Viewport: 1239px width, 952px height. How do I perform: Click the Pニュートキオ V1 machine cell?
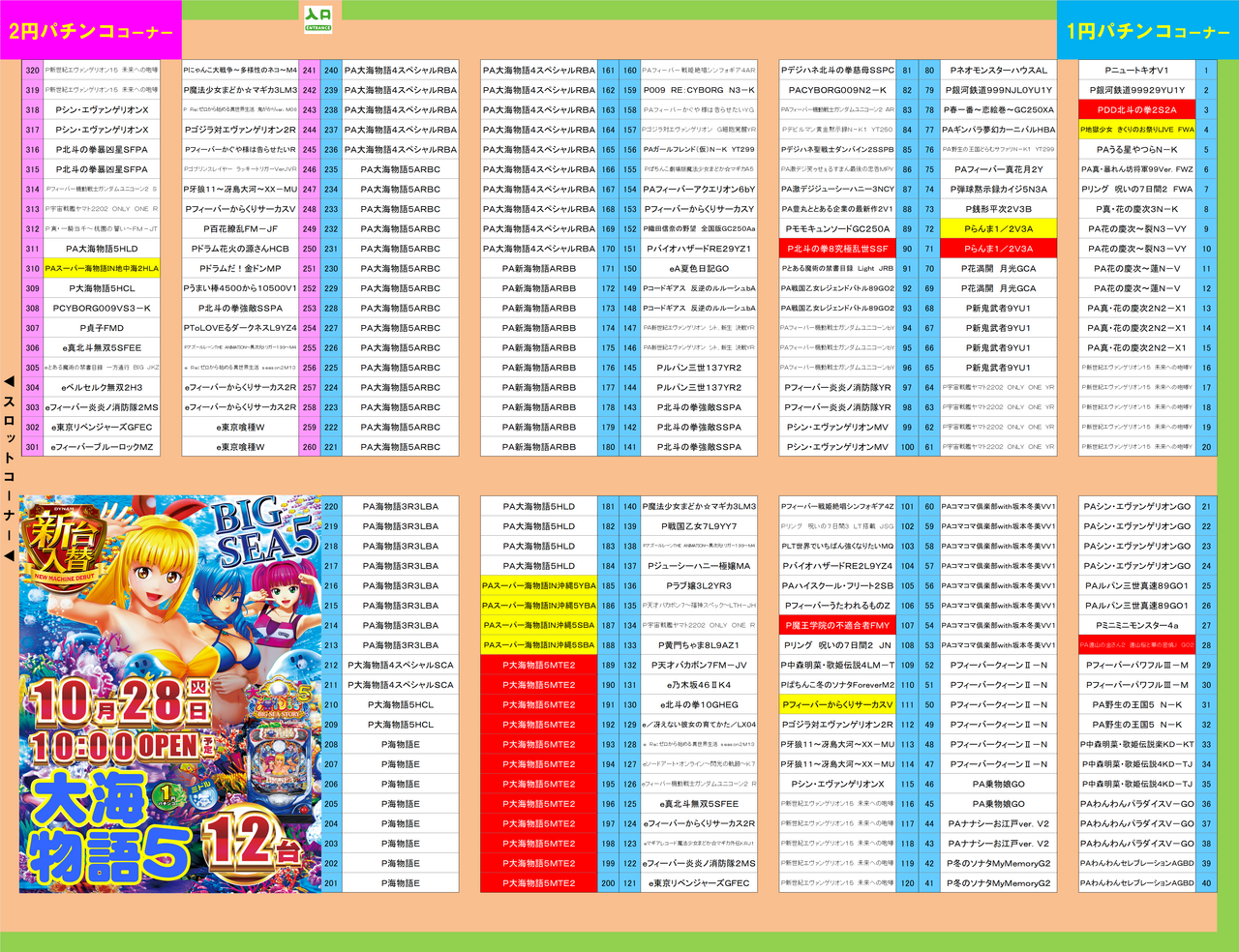pyautogui.click(x=1136, y=71)
